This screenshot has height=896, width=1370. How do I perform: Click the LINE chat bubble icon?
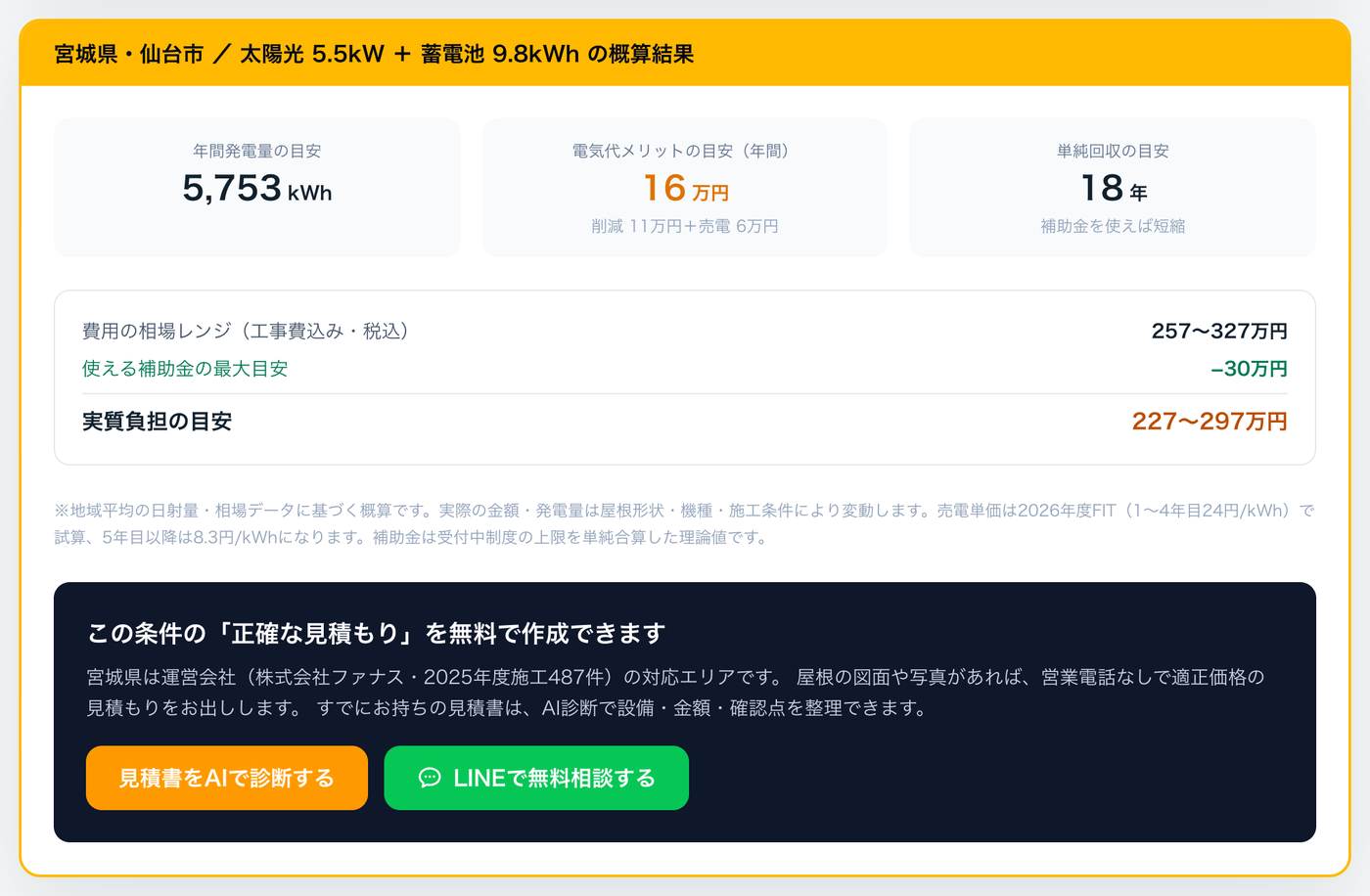click(430, 778)
